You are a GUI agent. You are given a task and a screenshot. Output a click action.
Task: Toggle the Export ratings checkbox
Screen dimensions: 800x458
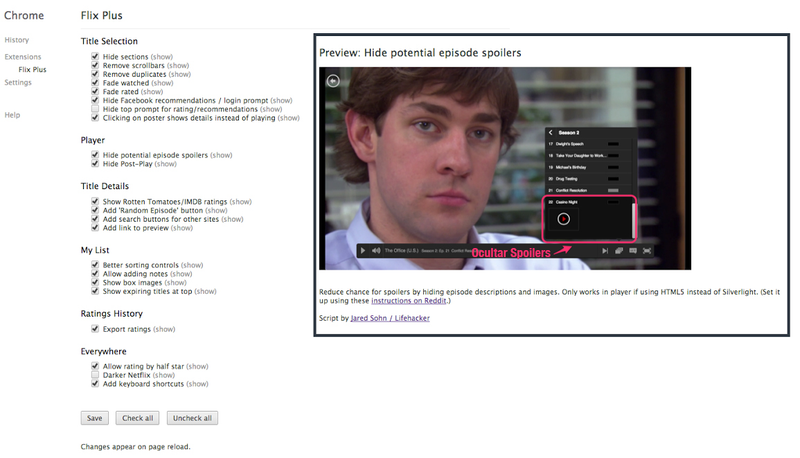click(x=95, y=328)
